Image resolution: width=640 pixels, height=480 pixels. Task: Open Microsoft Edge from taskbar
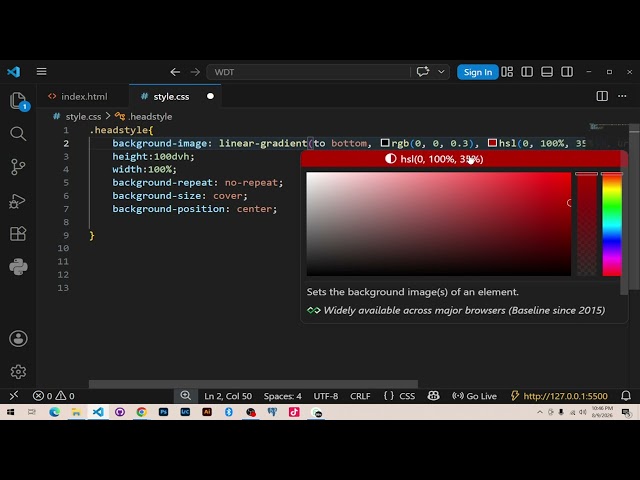click(54, 412)
